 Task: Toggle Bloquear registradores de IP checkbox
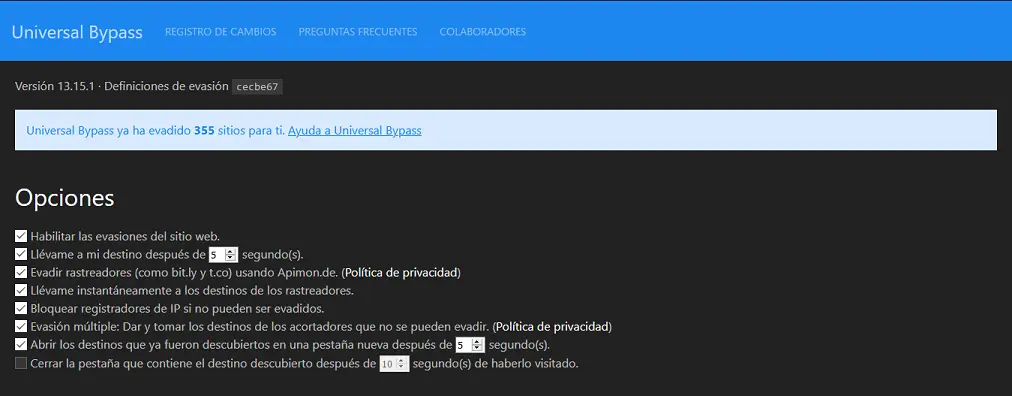tap(21, 308)
